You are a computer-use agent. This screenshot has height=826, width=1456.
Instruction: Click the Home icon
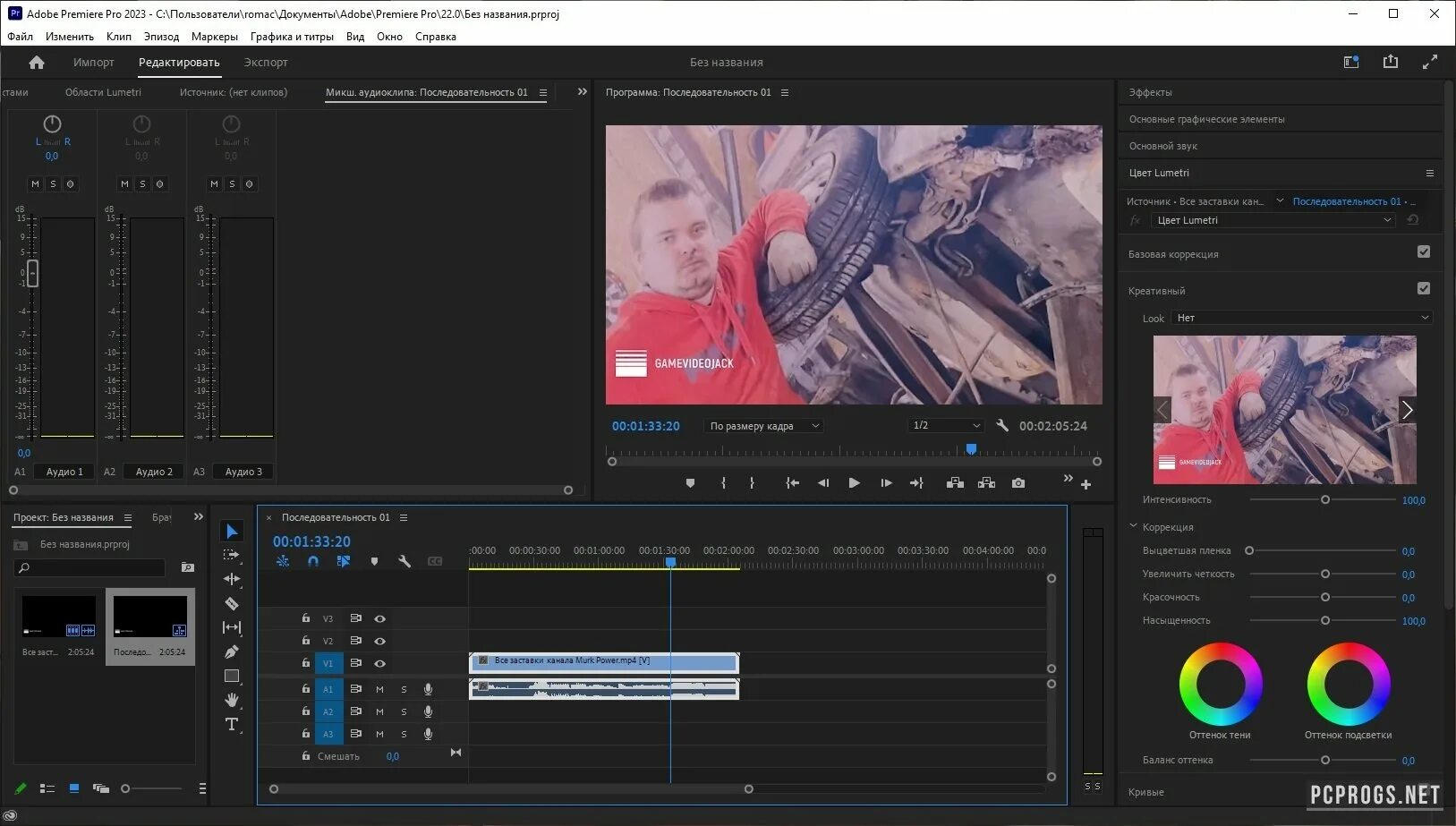[37, 63]
